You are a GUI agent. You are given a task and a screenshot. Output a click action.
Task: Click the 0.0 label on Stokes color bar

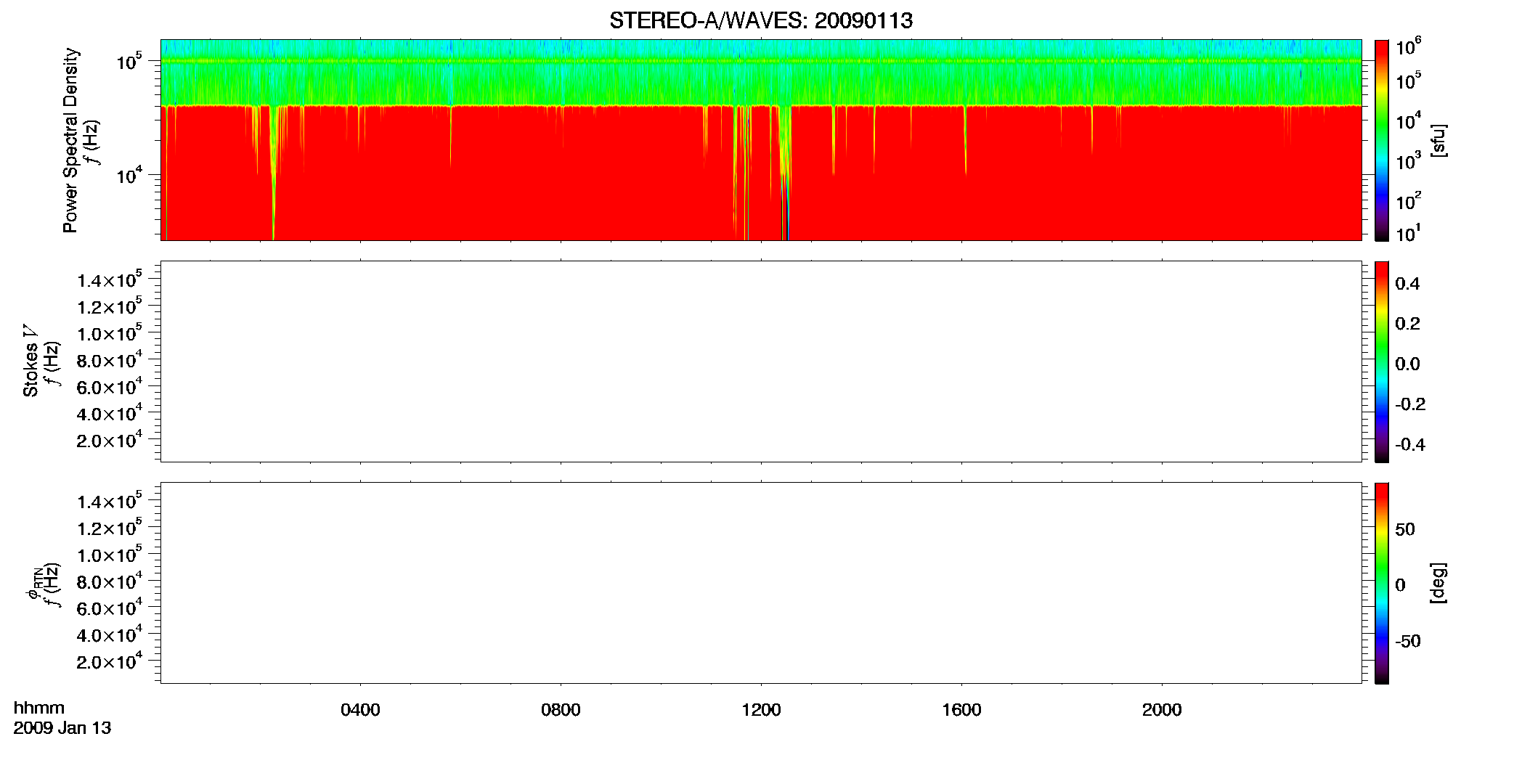(x=1407, y=364)
